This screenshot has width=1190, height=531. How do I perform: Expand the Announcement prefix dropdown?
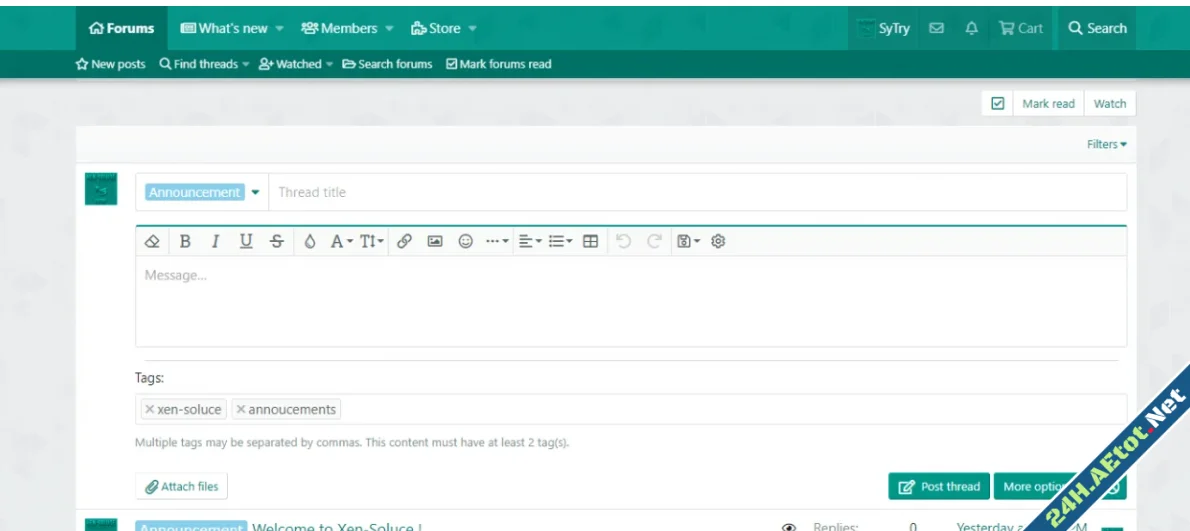255,192
